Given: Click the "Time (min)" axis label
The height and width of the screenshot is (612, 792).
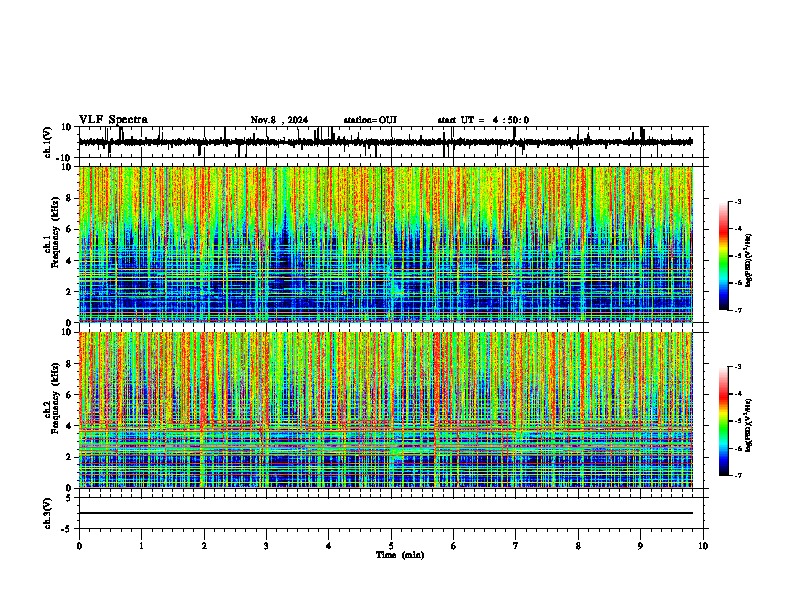Looking at the screenshot, I should pyautogui.click(x=400, y=555).
